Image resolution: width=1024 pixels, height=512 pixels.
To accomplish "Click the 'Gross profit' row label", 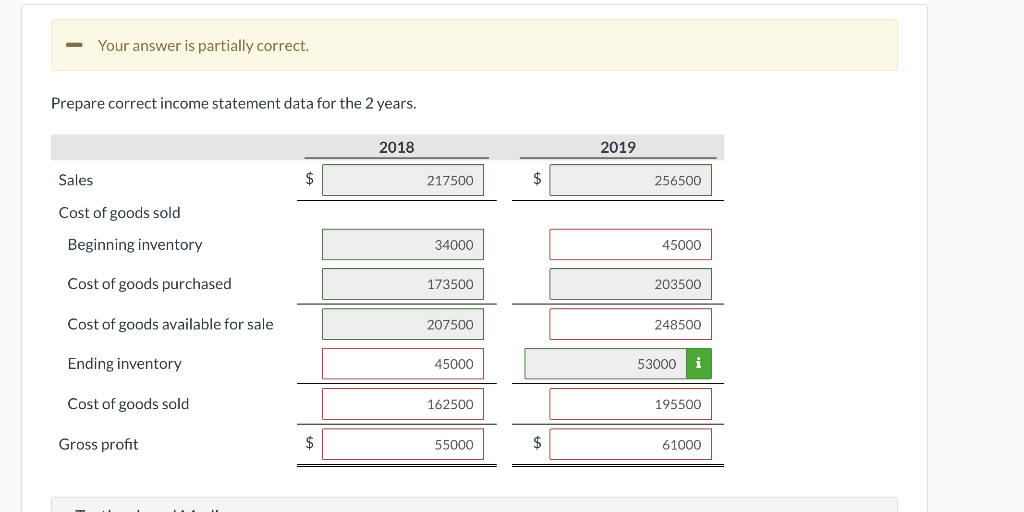I will click(99, 444).
